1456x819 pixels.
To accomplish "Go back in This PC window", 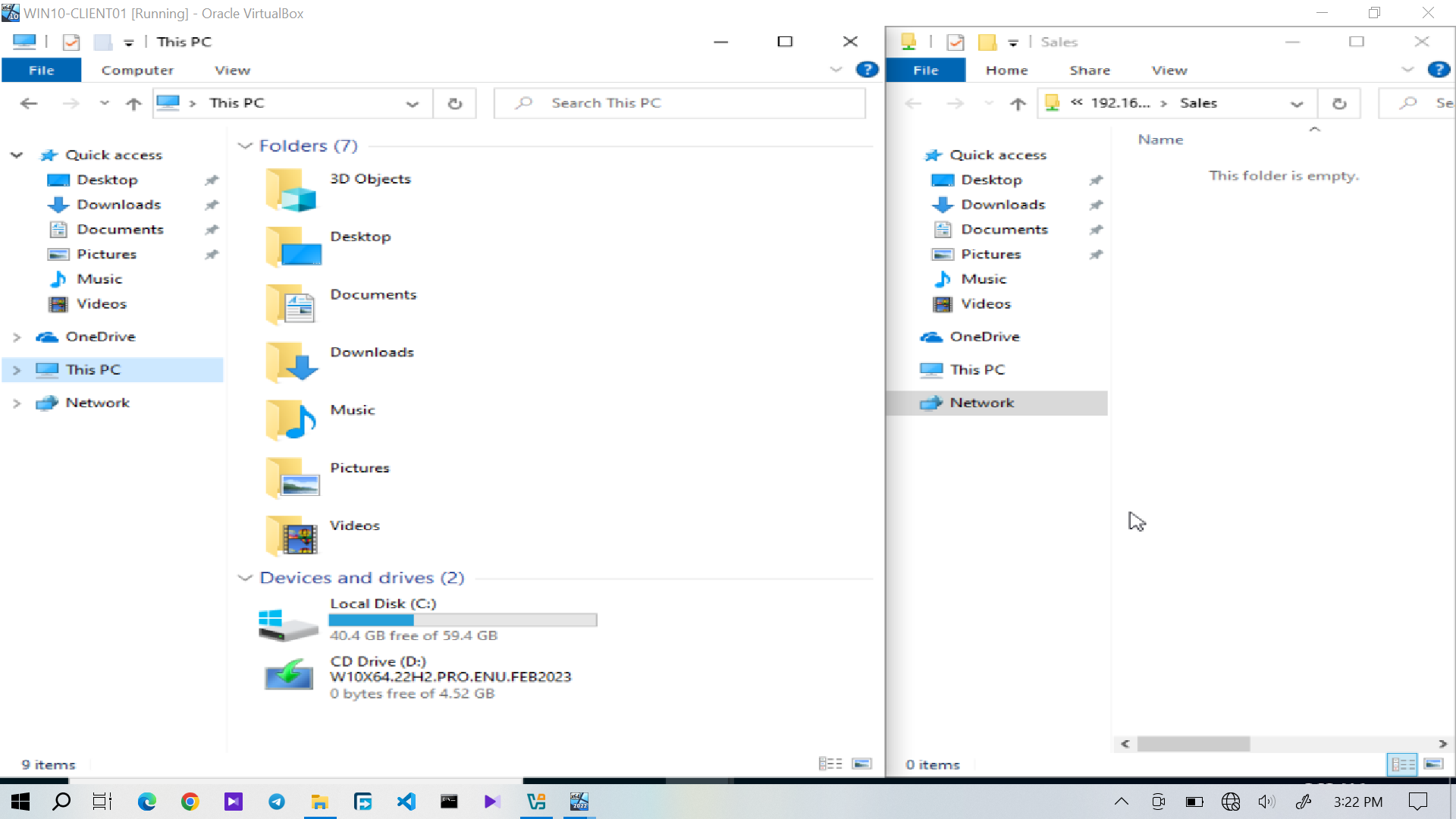I will pos(29,103).
